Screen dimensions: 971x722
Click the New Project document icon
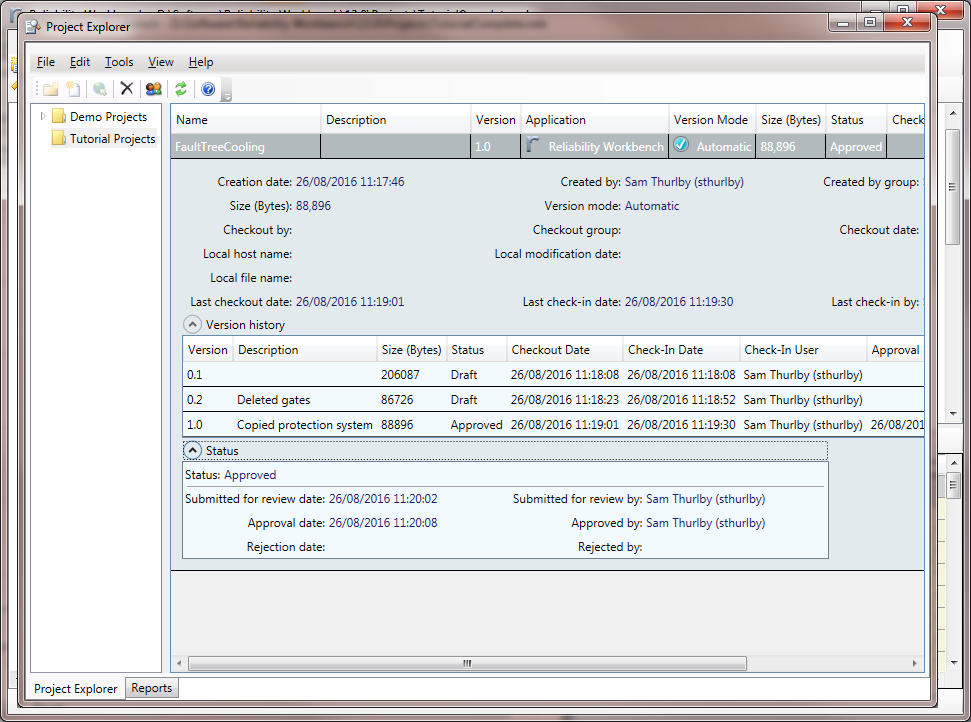73,89
